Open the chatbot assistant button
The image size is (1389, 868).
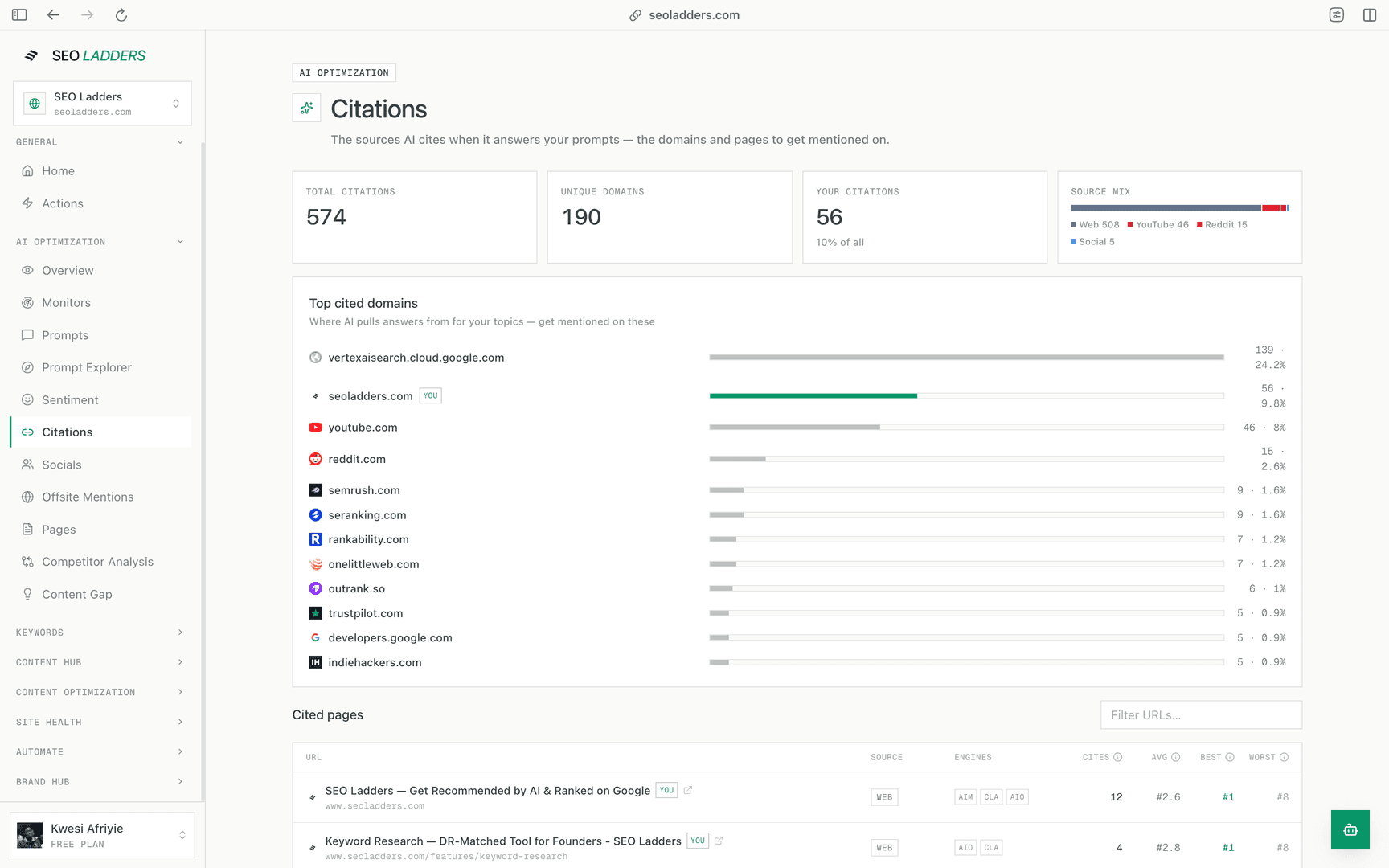coord(1350,829)
